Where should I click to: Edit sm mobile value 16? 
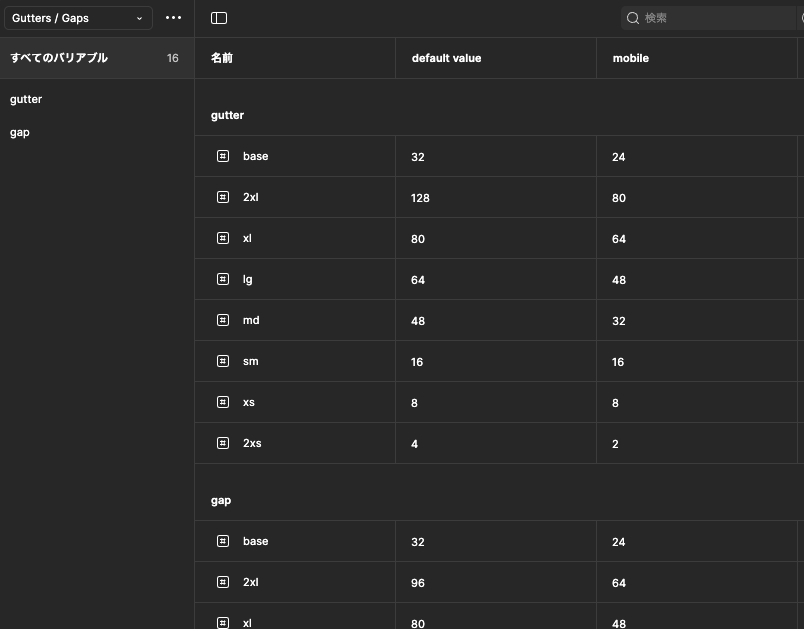click(x=618, y=362)
